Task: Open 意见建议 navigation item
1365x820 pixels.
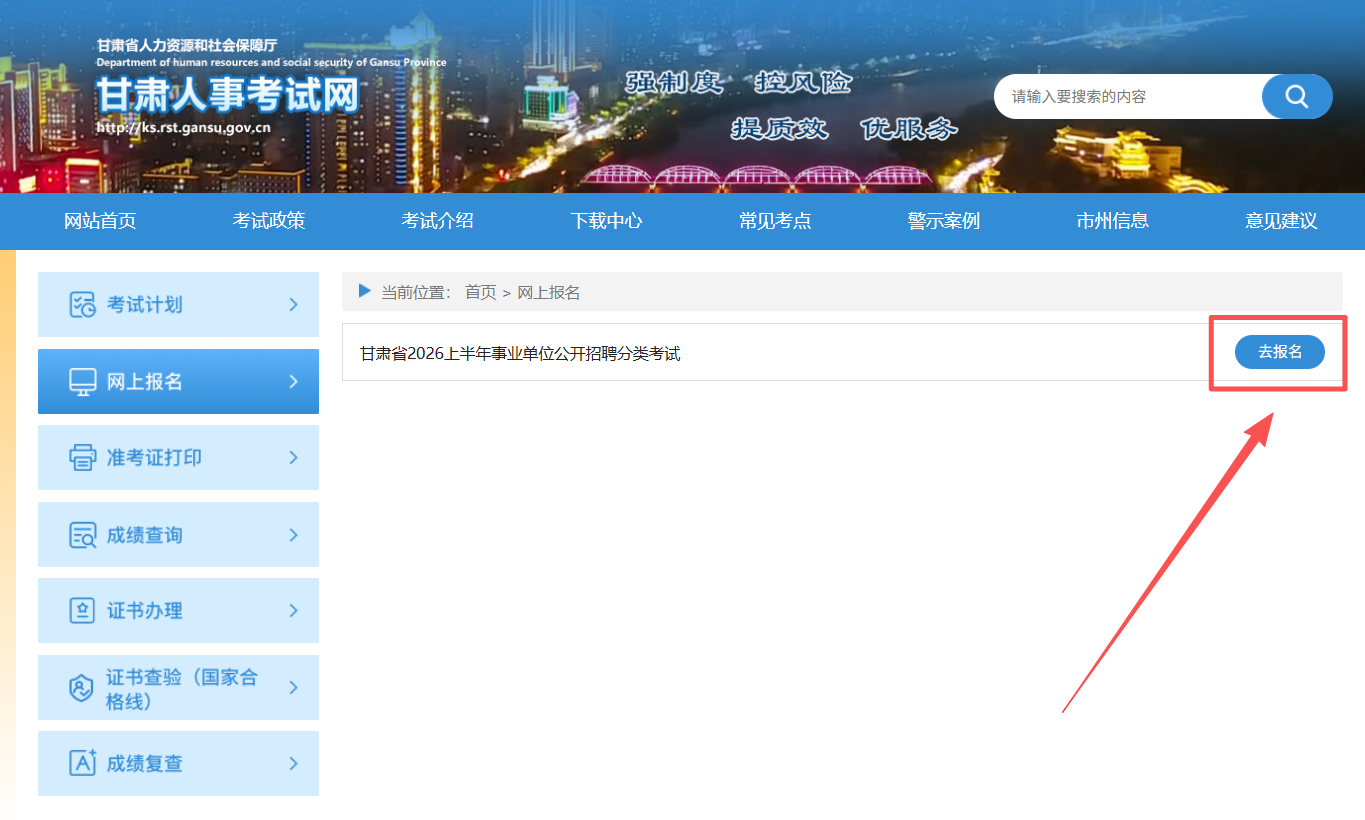Action: click(x=1280, y=221)
